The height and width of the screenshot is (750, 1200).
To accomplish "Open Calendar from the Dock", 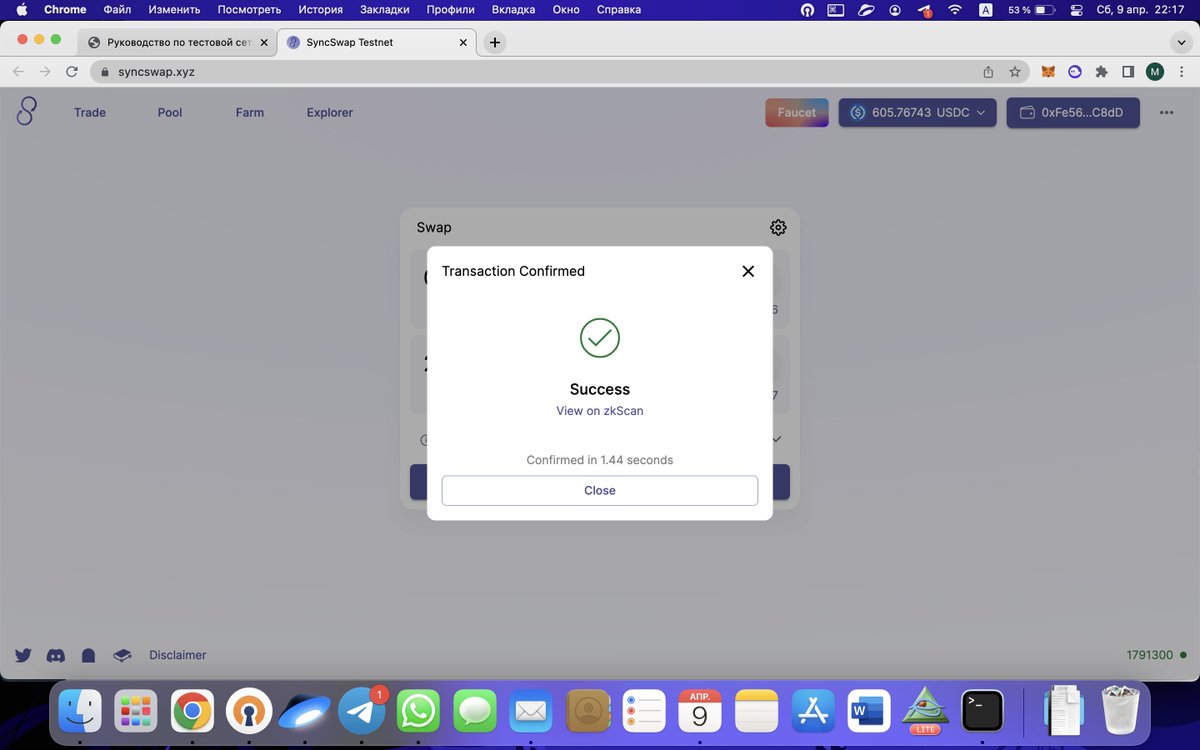I will click(x=700, y=712).
